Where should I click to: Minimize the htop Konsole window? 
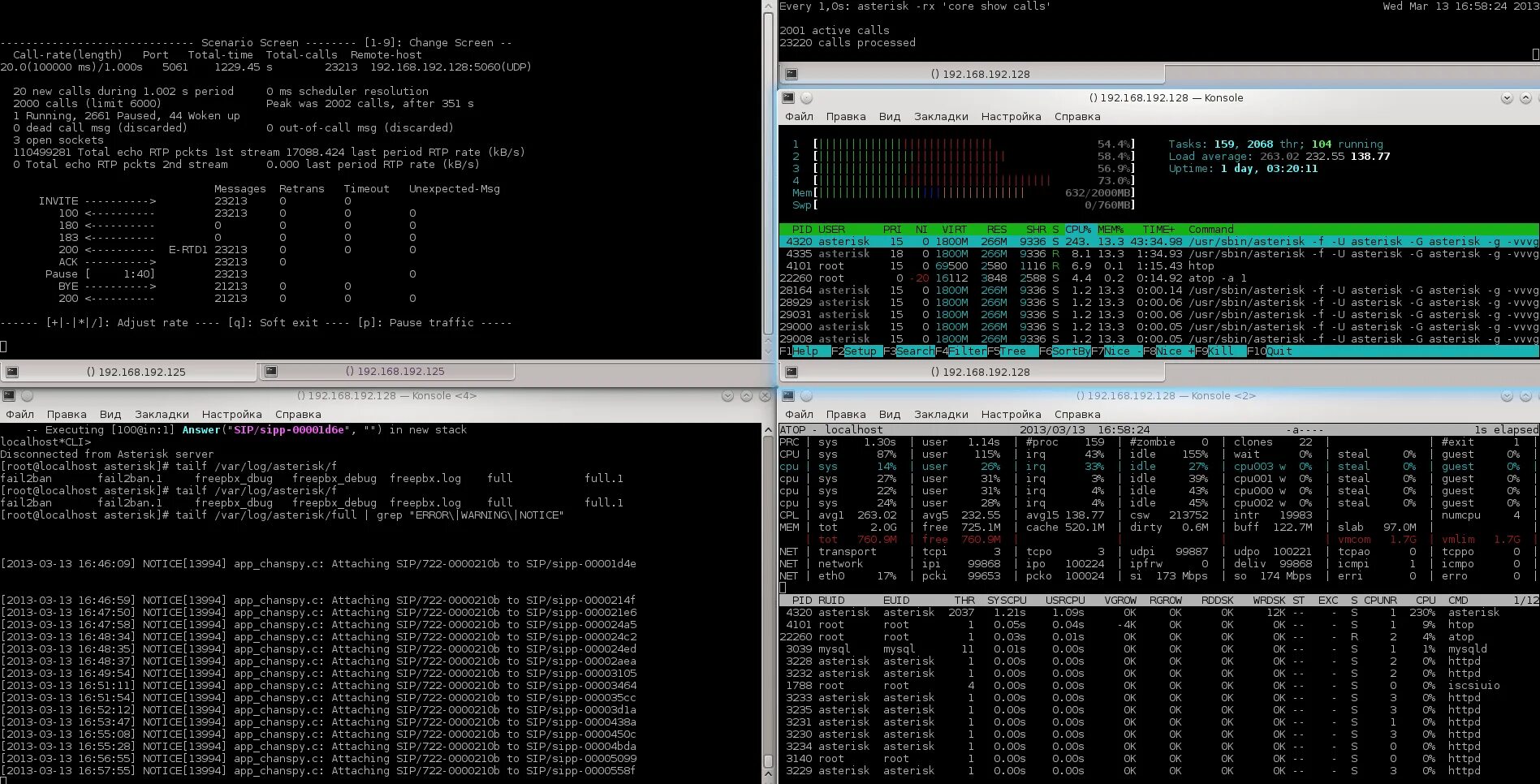[x=1507, y=97]
